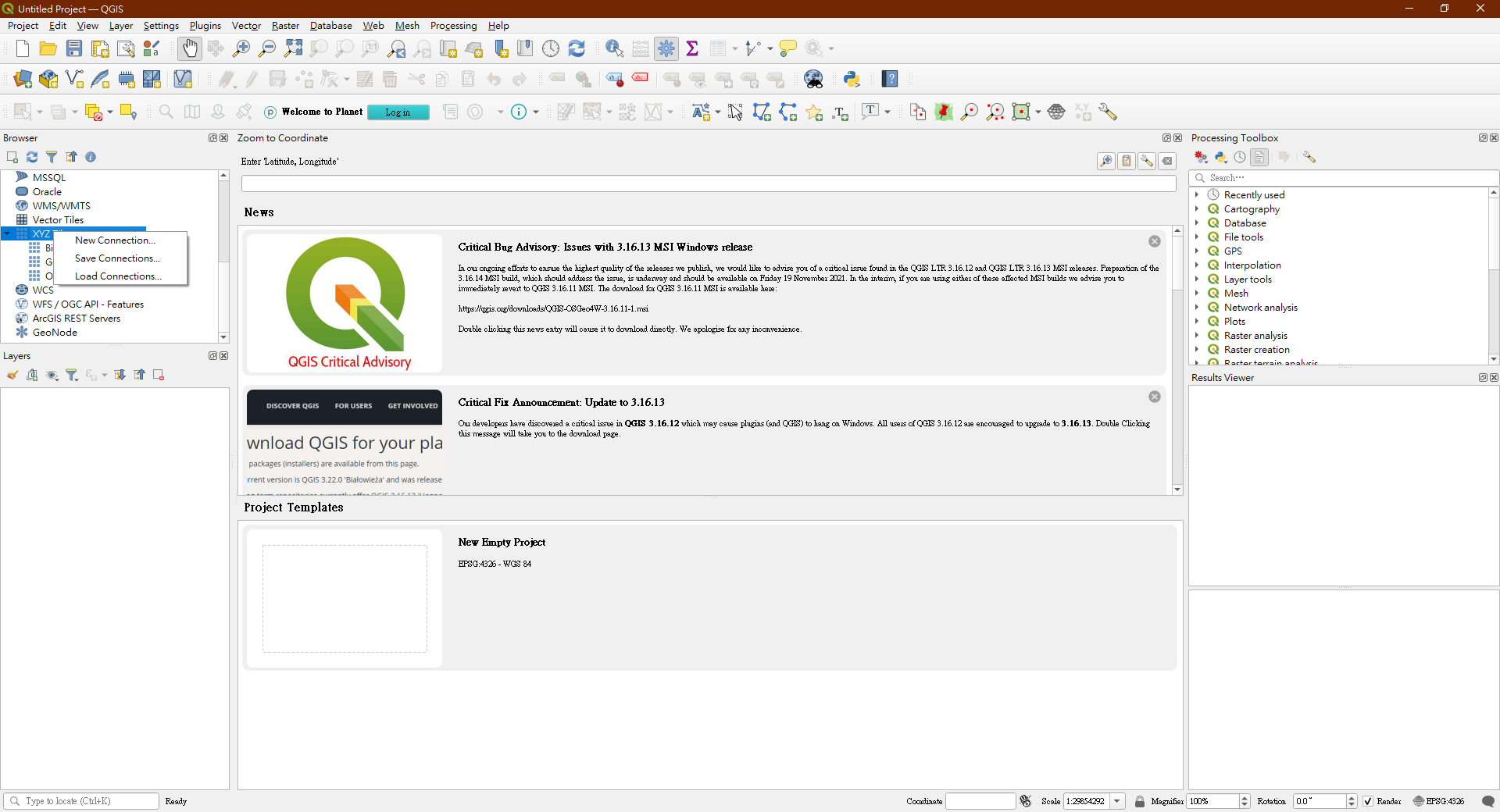The height and width of the screenshot is (812, 1500).
Task: Select the Identify Features tool
Action: (x=615, y=48)
